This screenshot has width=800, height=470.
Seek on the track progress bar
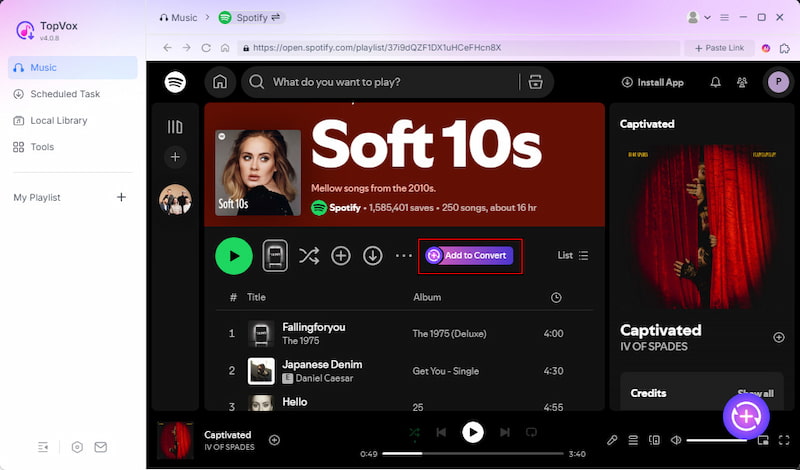473,454
